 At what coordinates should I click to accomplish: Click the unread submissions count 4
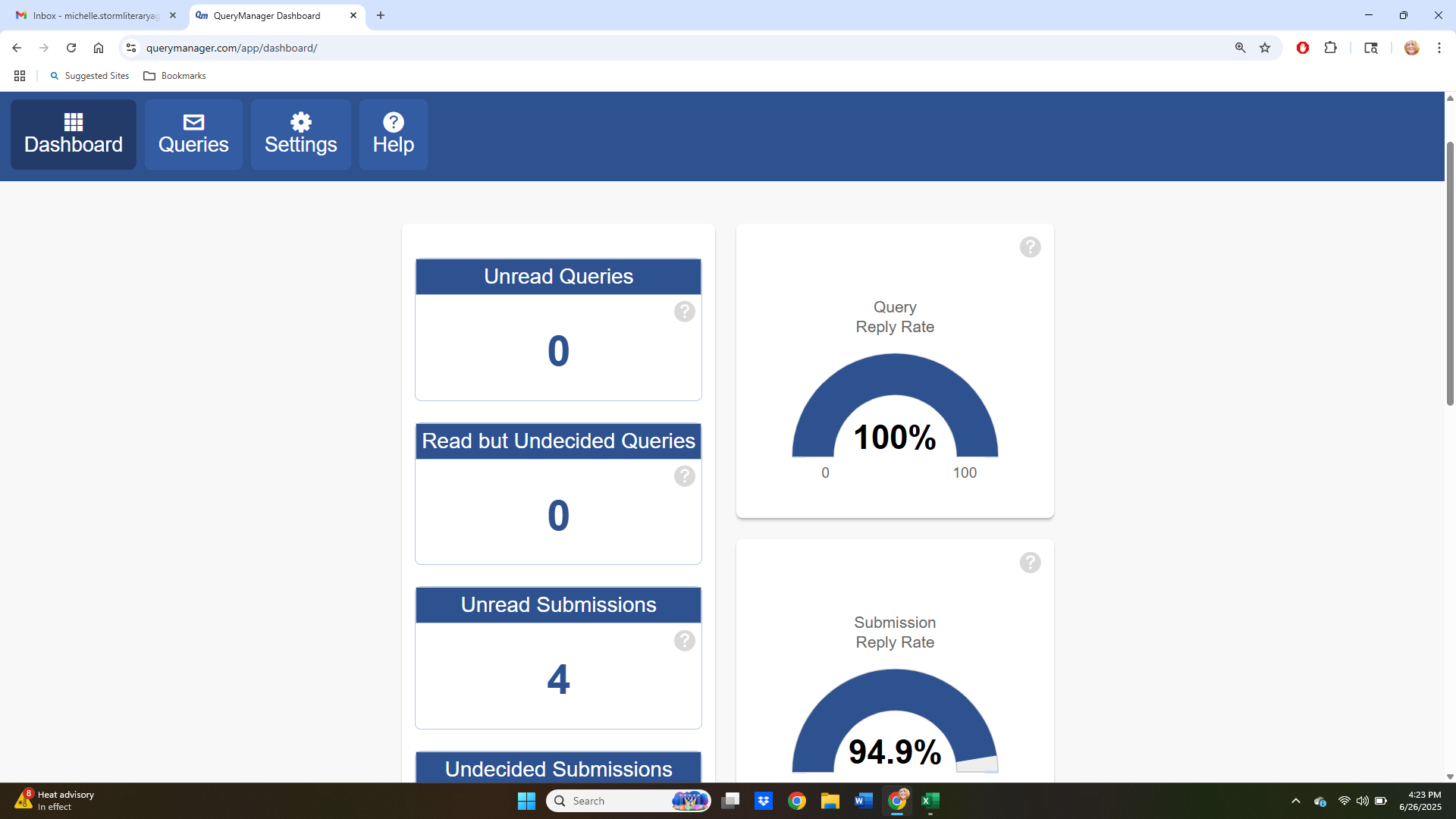(x=558, y=679)
